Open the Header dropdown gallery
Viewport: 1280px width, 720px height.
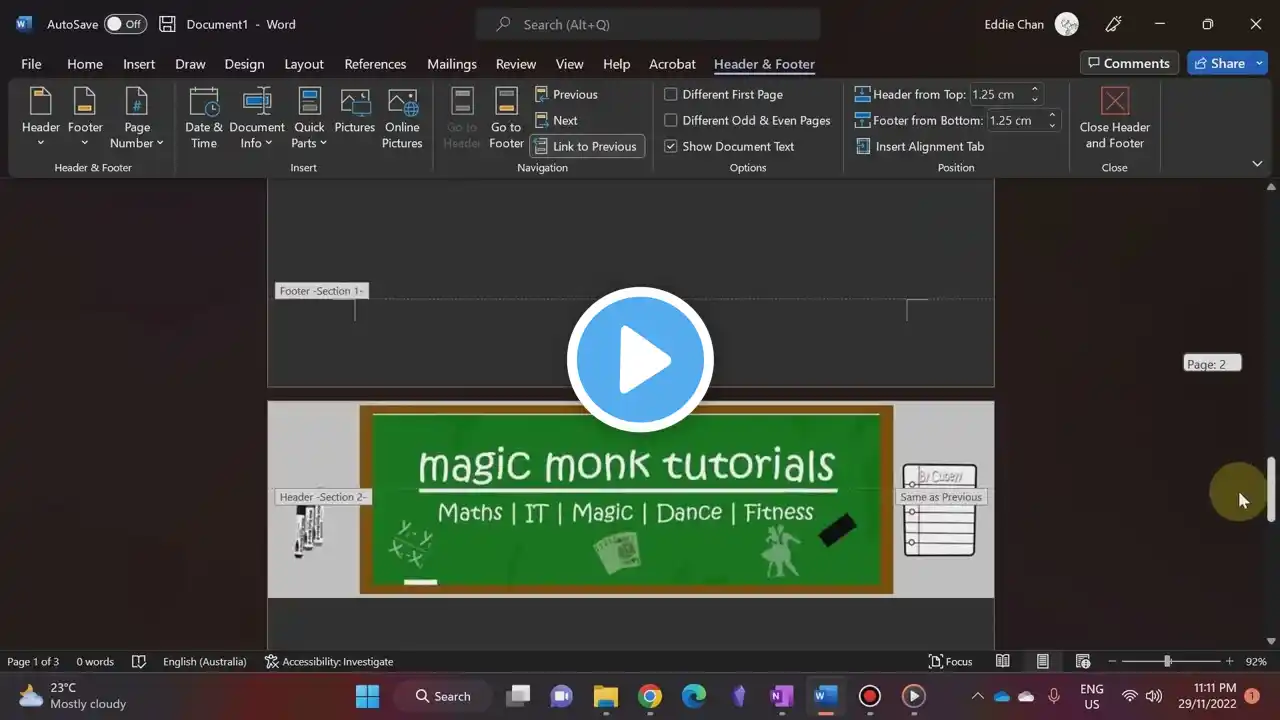click(41, 119)
